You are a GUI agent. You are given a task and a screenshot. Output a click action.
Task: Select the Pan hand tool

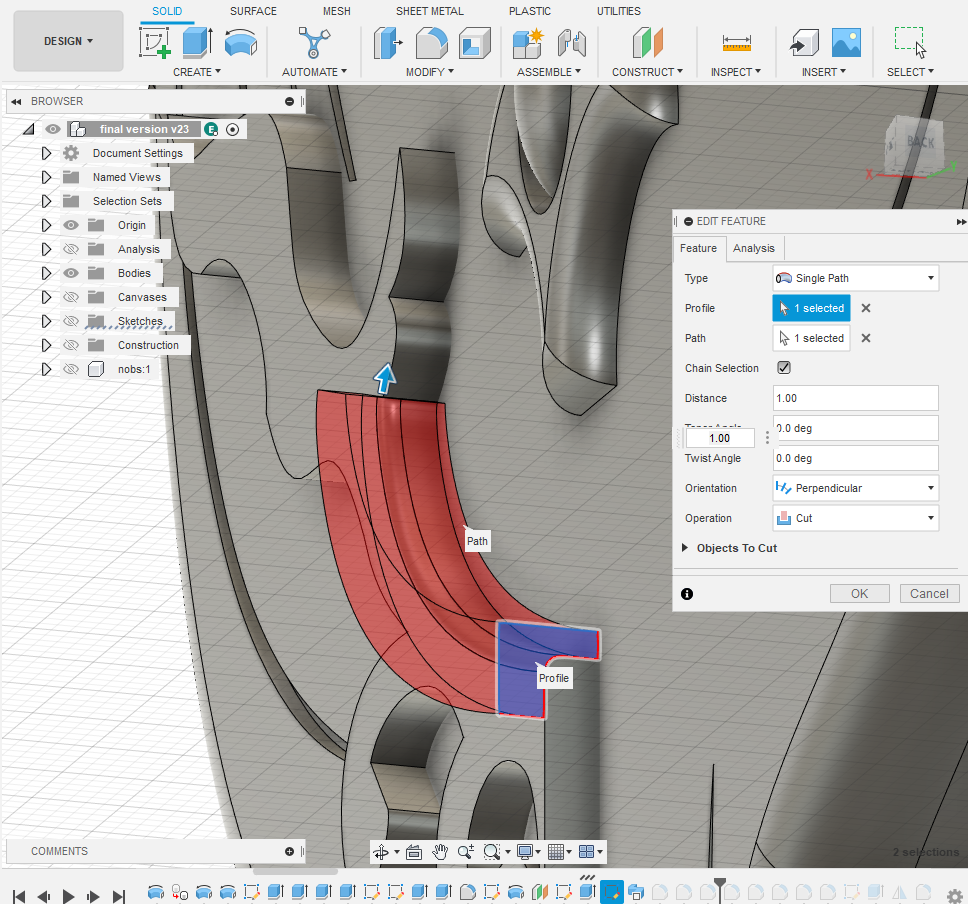(440, 852)
